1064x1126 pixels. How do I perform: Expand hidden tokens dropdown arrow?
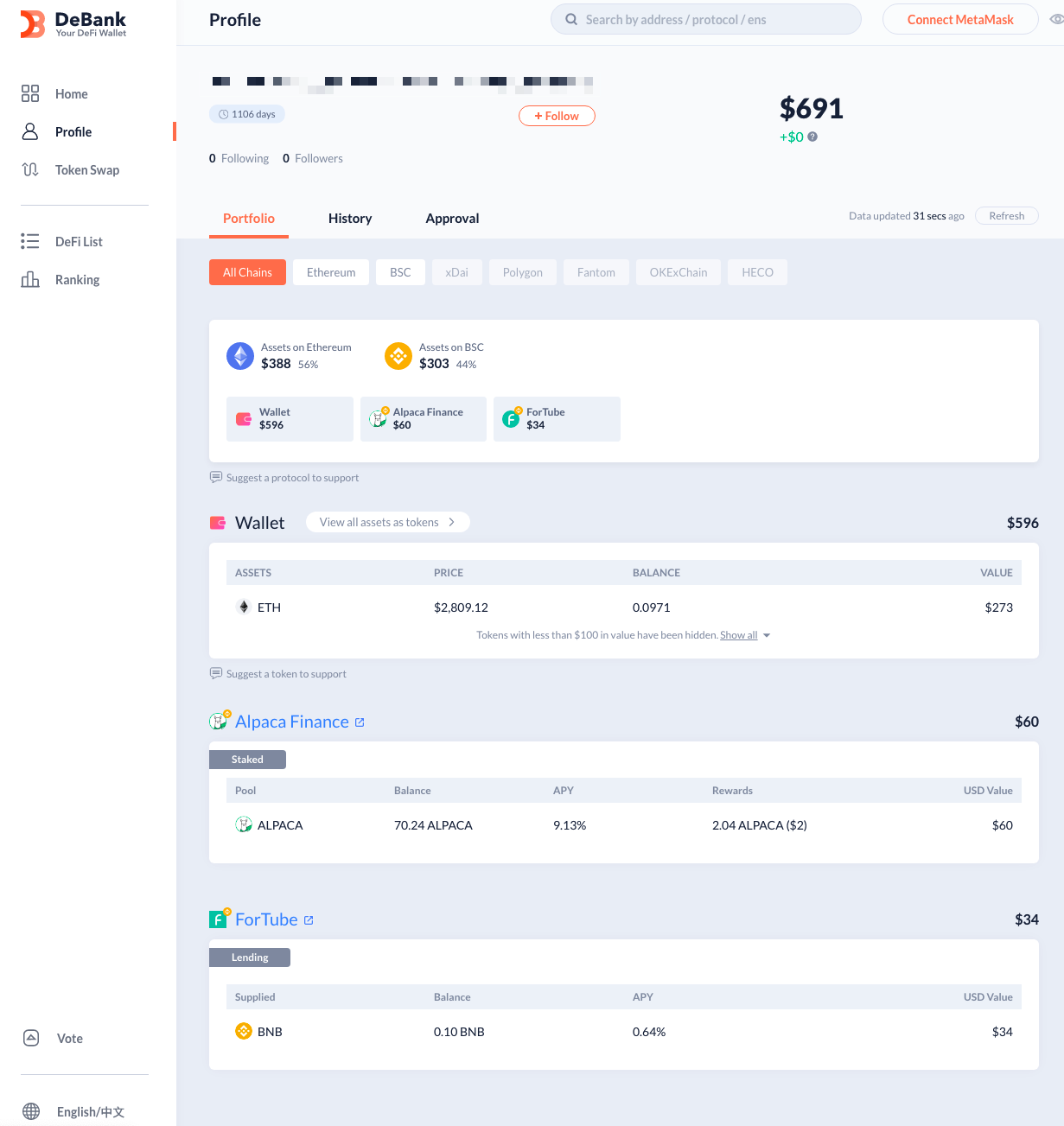tap(767, 635)
